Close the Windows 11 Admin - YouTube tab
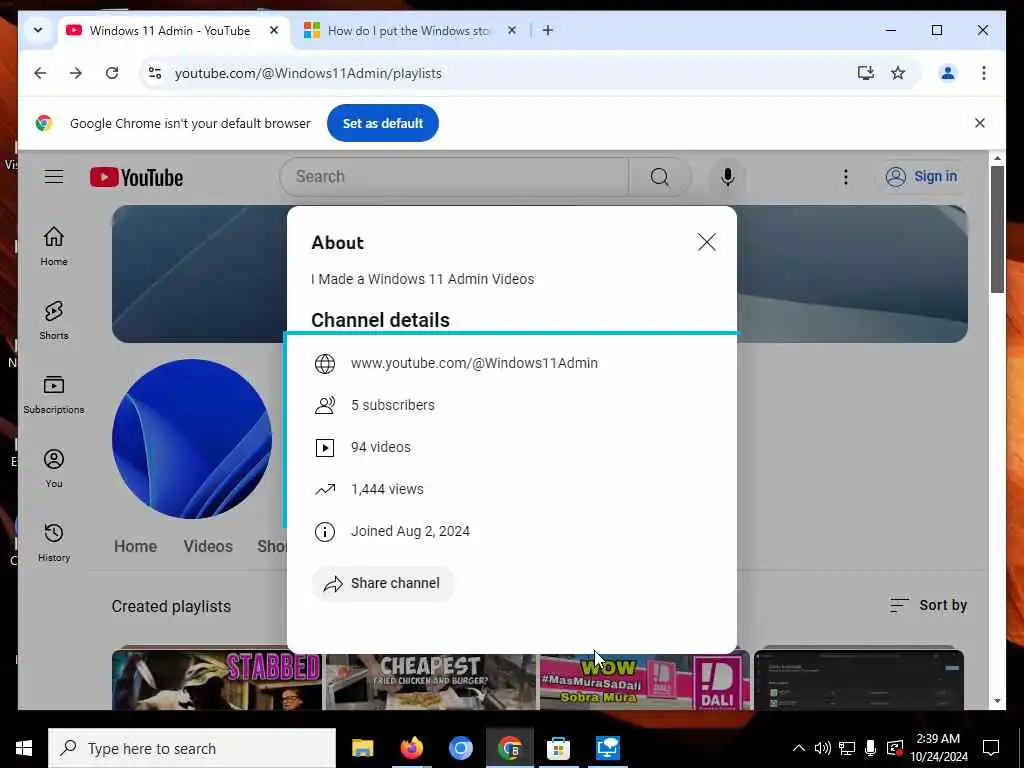This screenshot has height=768, width=1024. pyautogui.click(x=274, y=30)
